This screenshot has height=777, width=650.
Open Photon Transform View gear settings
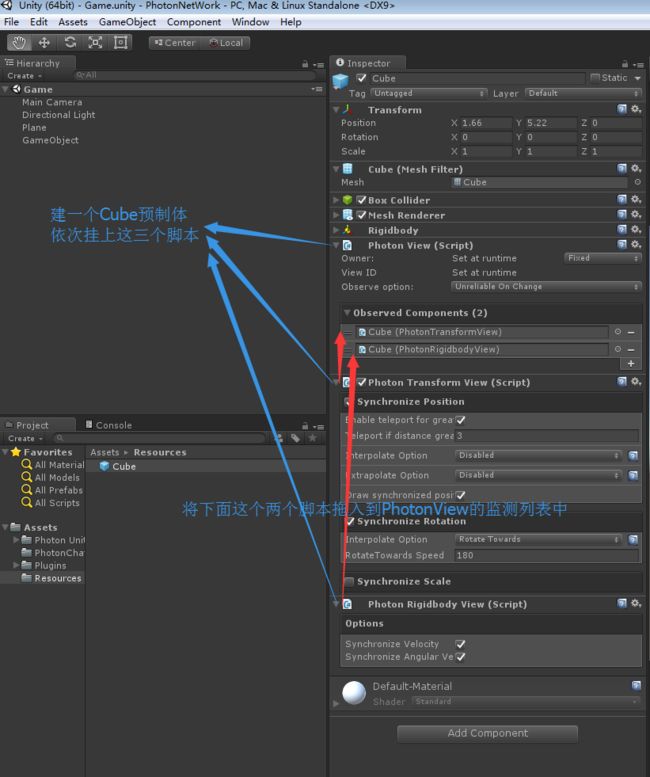636,382
